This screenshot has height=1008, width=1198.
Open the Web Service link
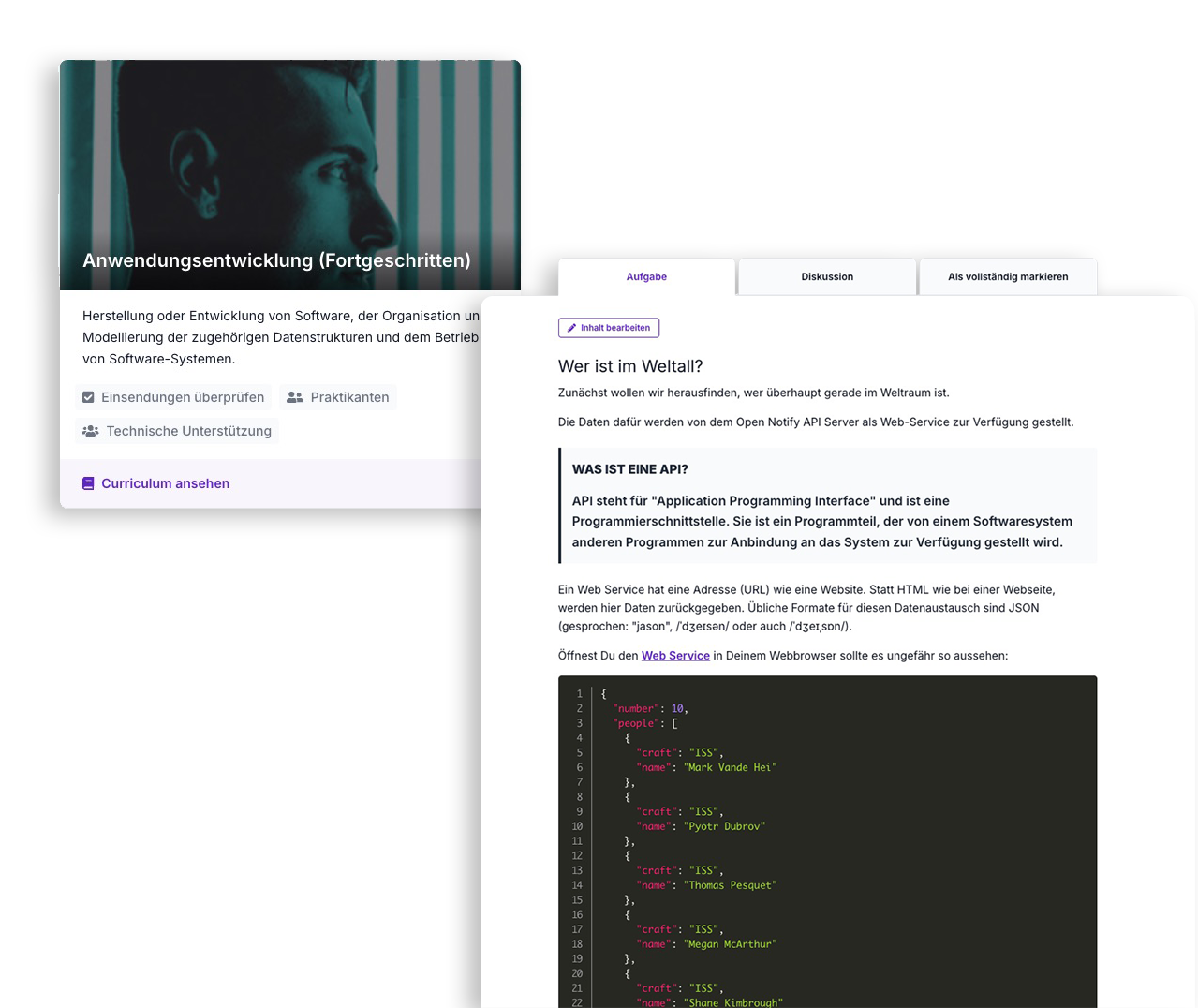tap(674, 655)
